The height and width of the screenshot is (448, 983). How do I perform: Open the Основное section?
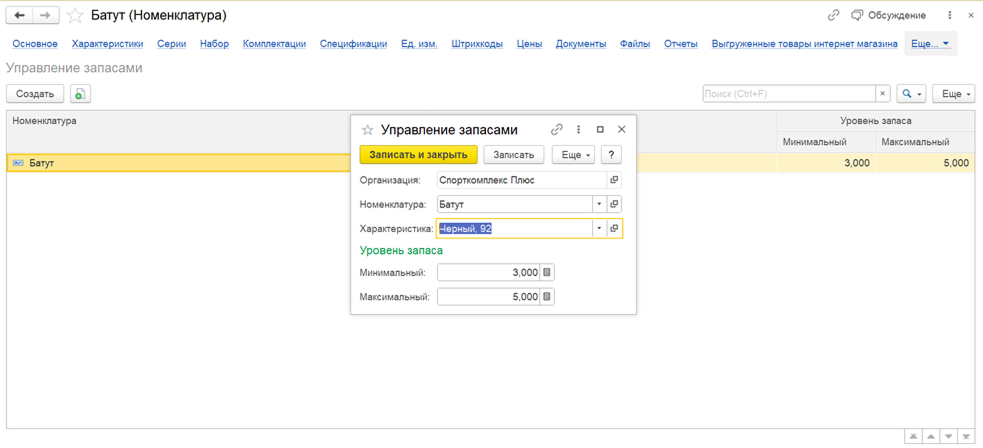pos(35,44)
